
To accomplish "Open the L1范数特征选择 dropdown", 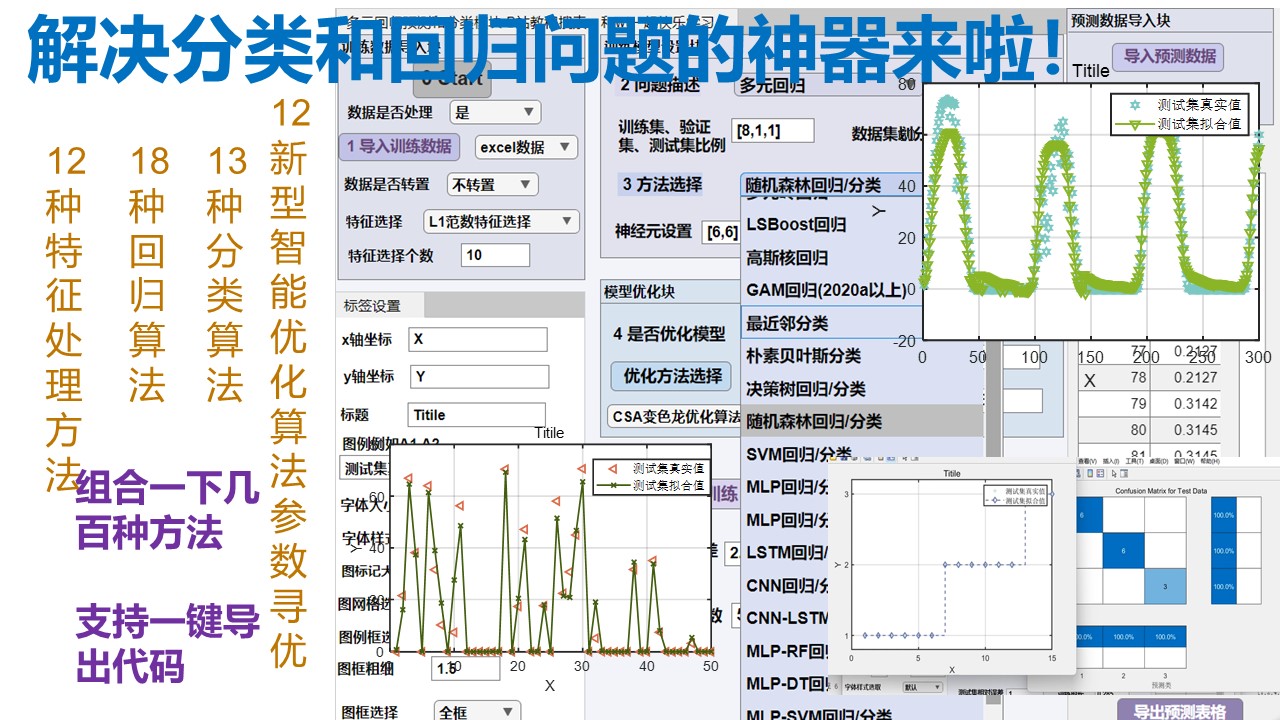I will (500, 221).
